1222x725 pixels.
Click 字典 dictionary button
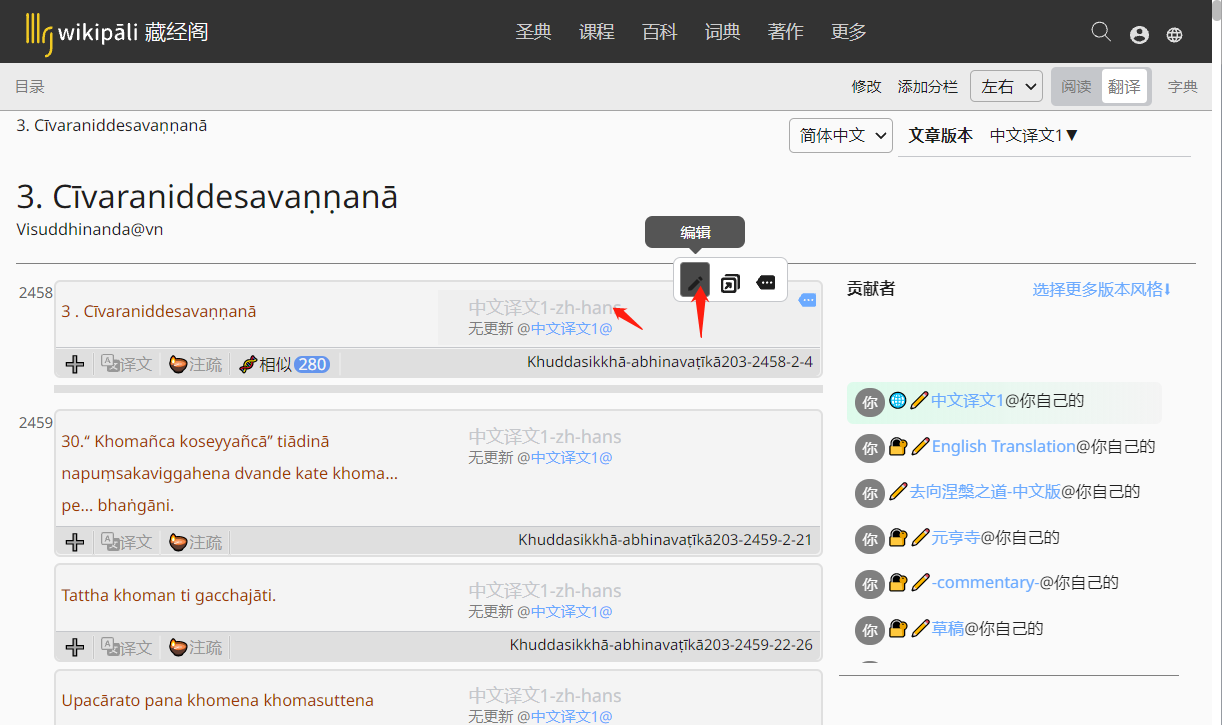click(x=1183, y=87)
